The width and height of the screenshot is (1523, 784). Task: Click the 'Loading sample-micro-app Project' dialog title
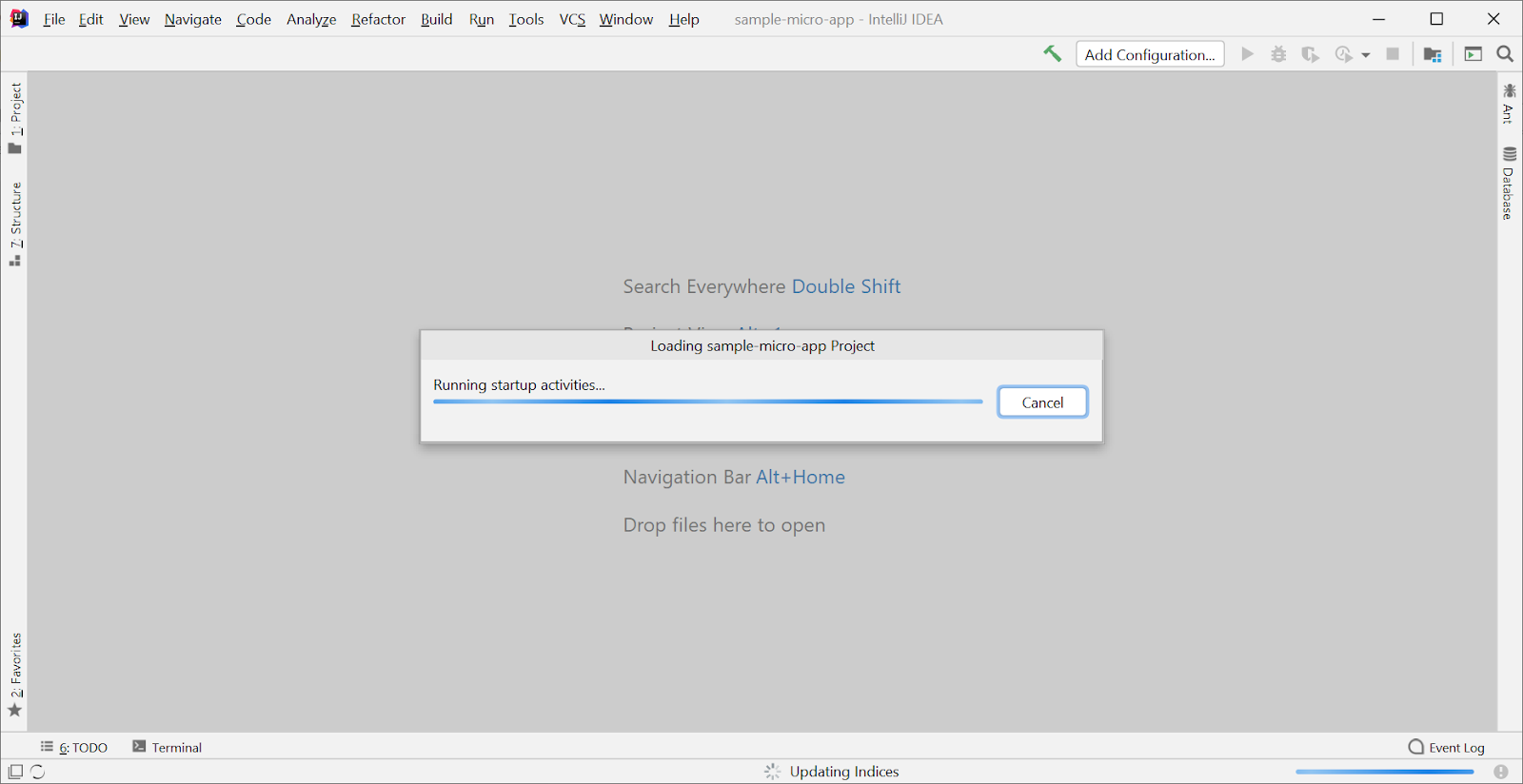coord(762,345)
